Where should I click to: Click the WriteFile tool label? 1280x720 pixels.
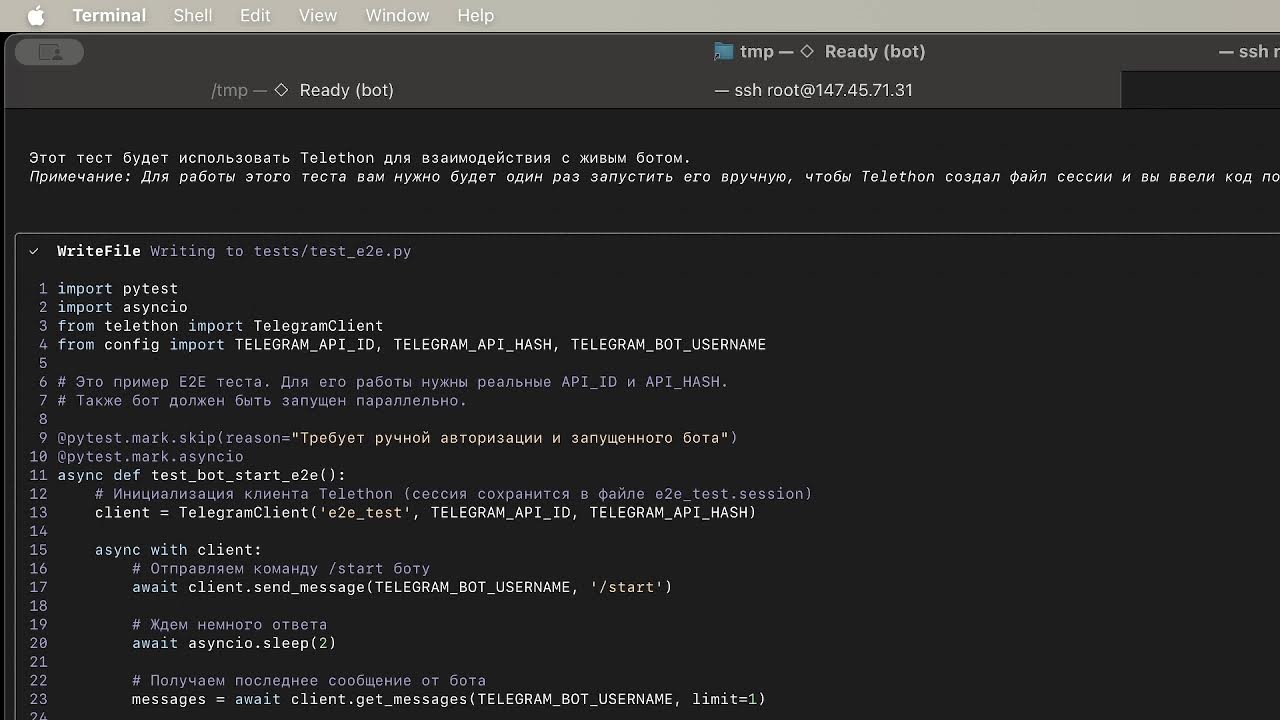click(x=99, y=251)
